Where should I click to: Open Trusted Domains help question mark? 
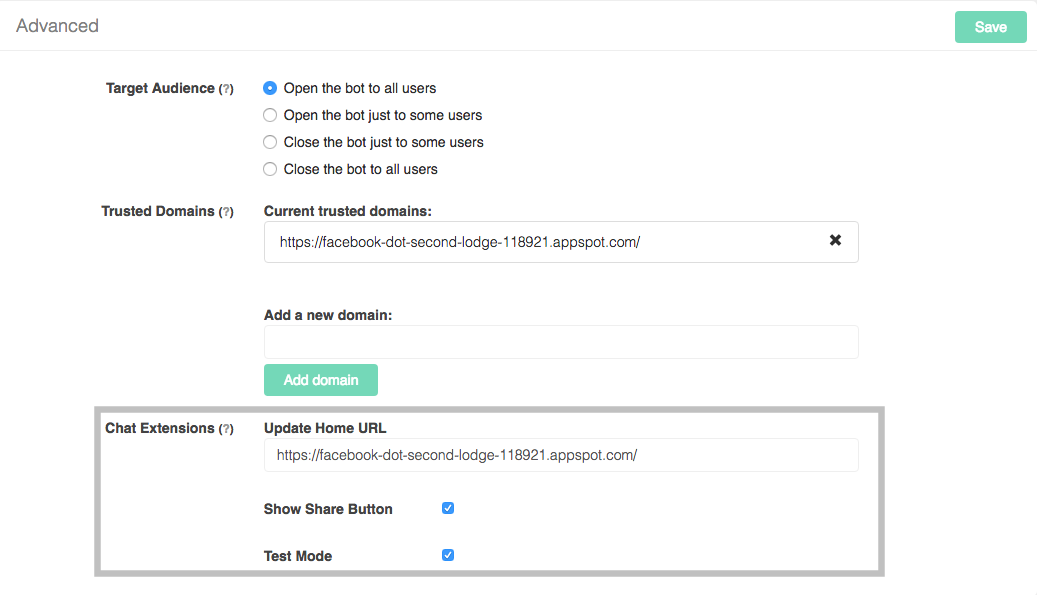[226, 212]
